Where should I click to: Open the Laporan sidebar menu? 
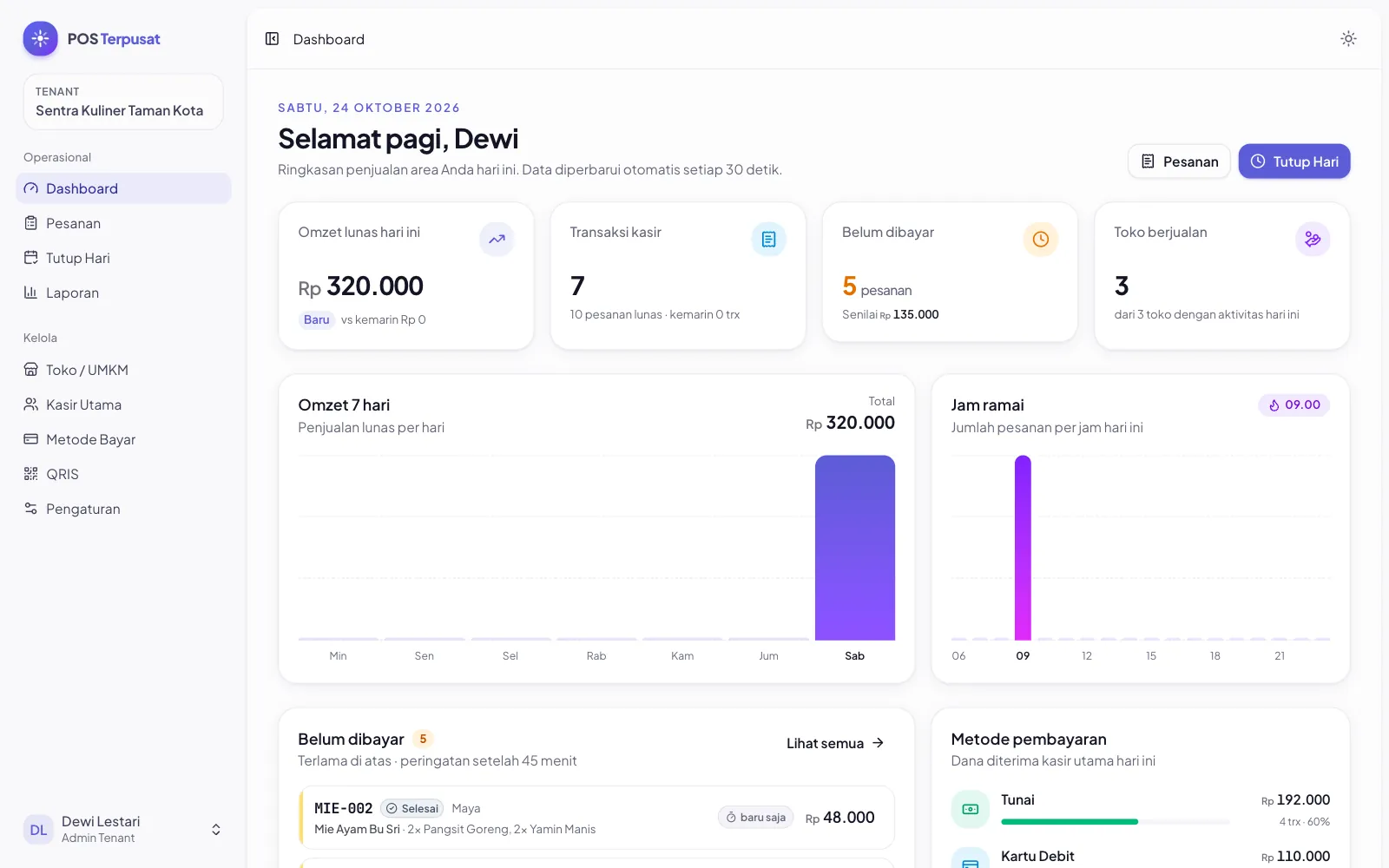pos(123,293)
